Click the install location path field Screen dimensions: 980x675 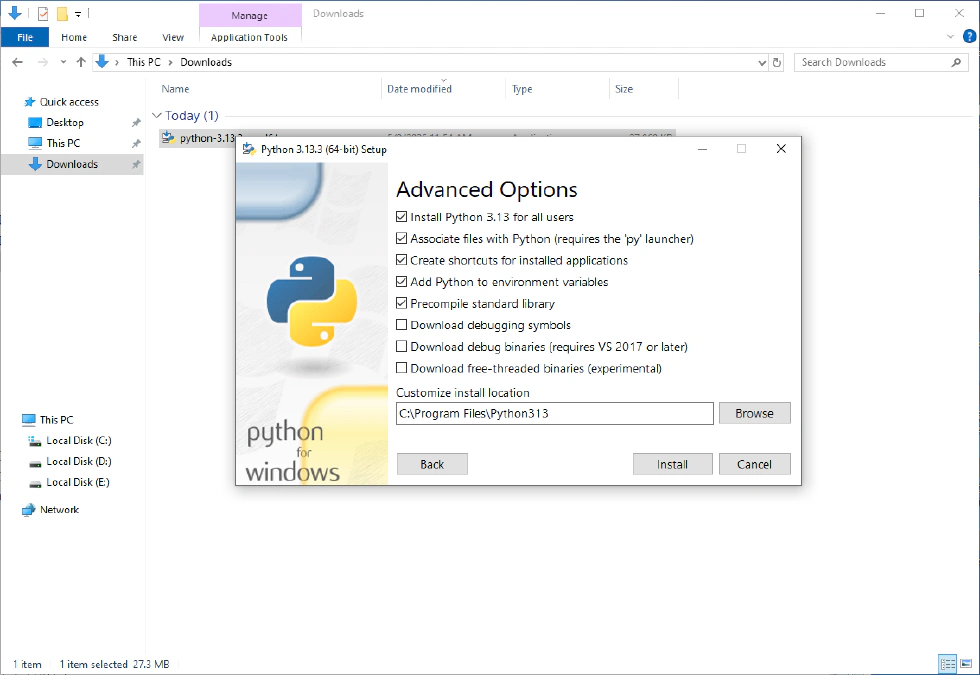pos(554,413)
